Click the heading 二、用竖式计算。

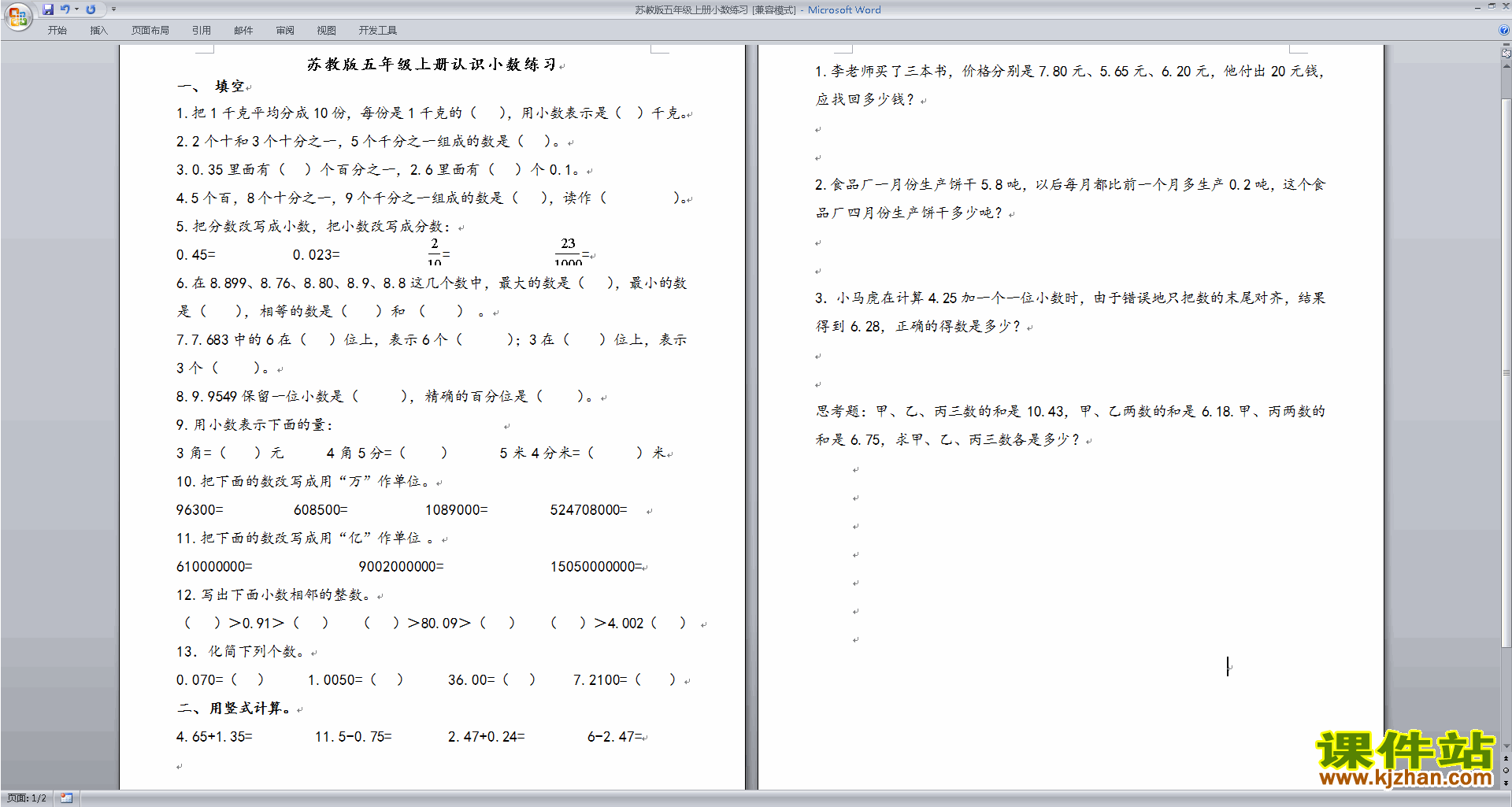coord(235,709)
